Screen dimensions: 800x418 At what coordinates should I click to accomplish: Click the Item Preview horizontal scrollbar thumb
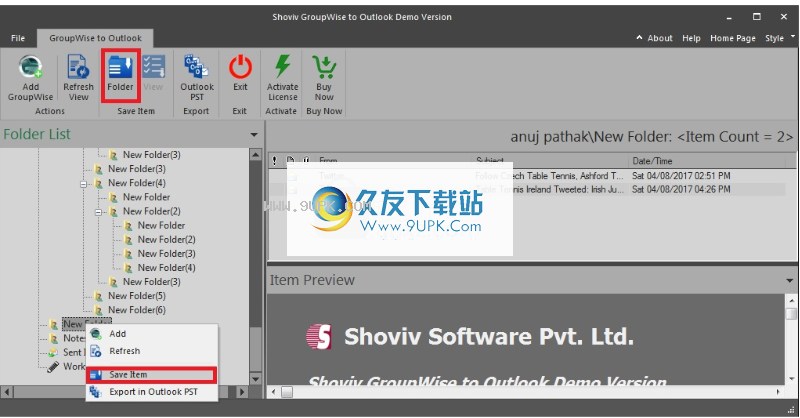pos(287,392)
